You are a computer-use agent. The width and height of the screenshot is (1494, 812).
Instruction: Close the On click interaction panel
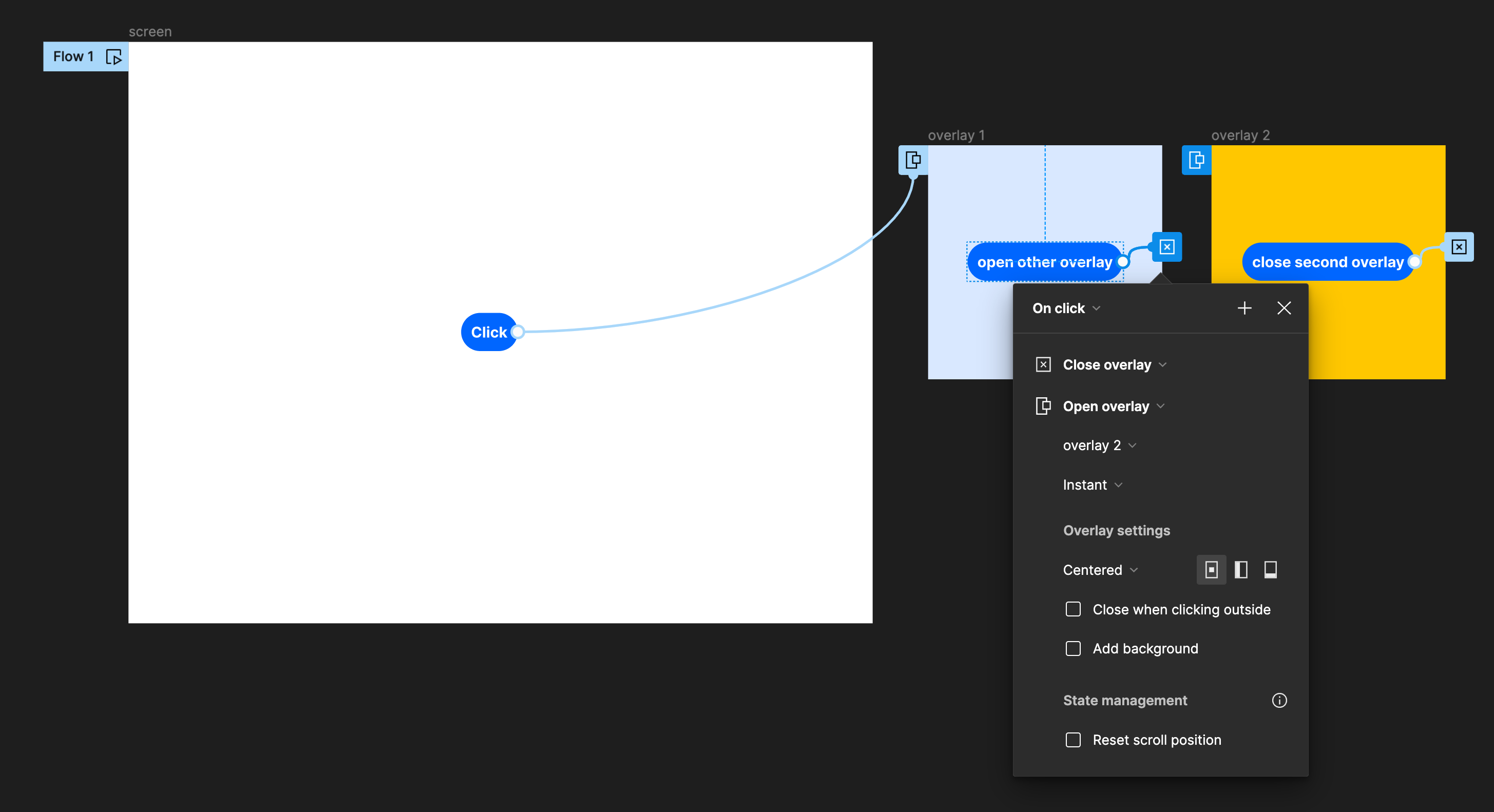[1284, 308]
